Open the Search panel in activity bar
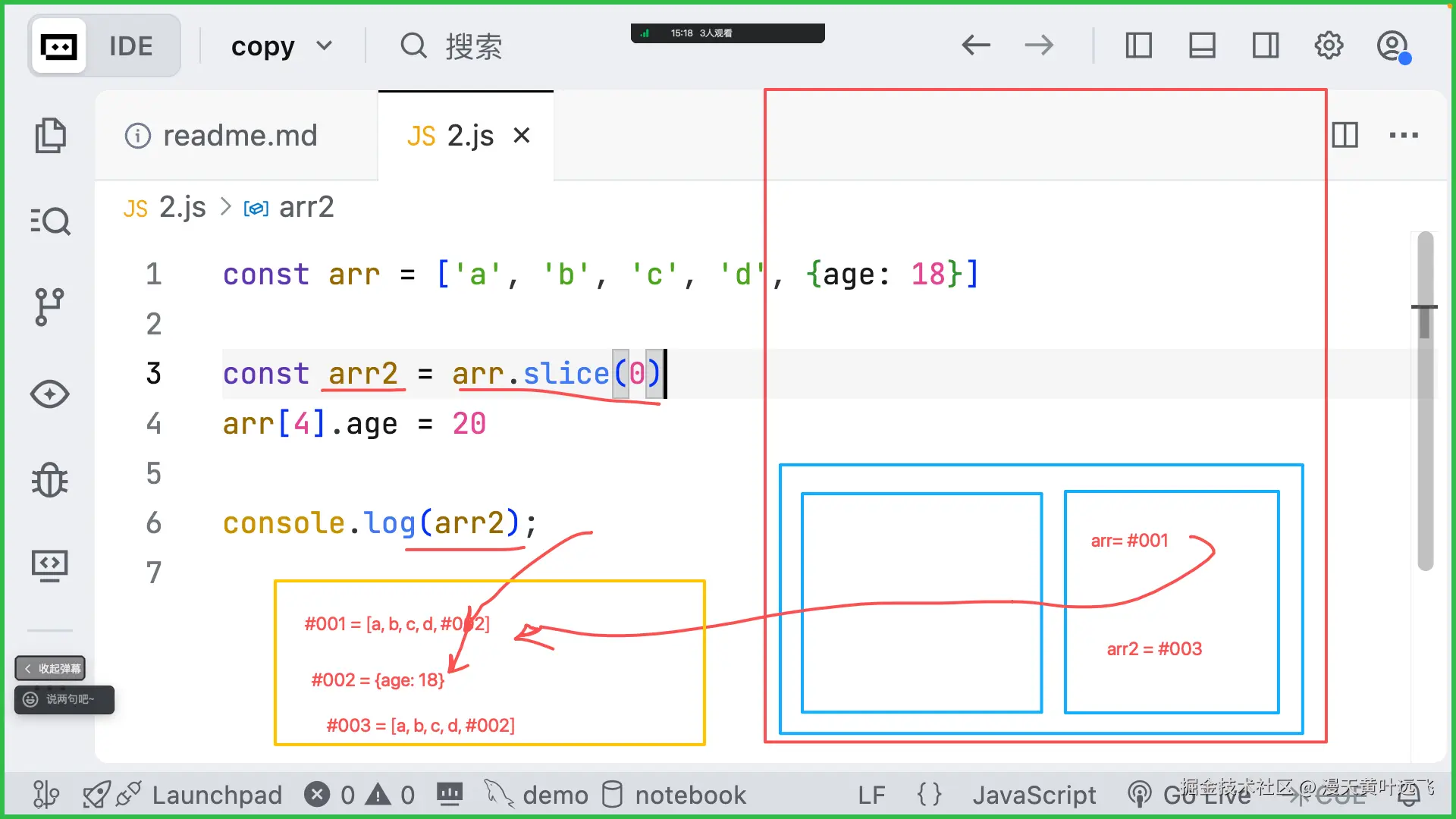Image resolution: width=1456 pixels, height=819 pixels. tap(50, 221)
